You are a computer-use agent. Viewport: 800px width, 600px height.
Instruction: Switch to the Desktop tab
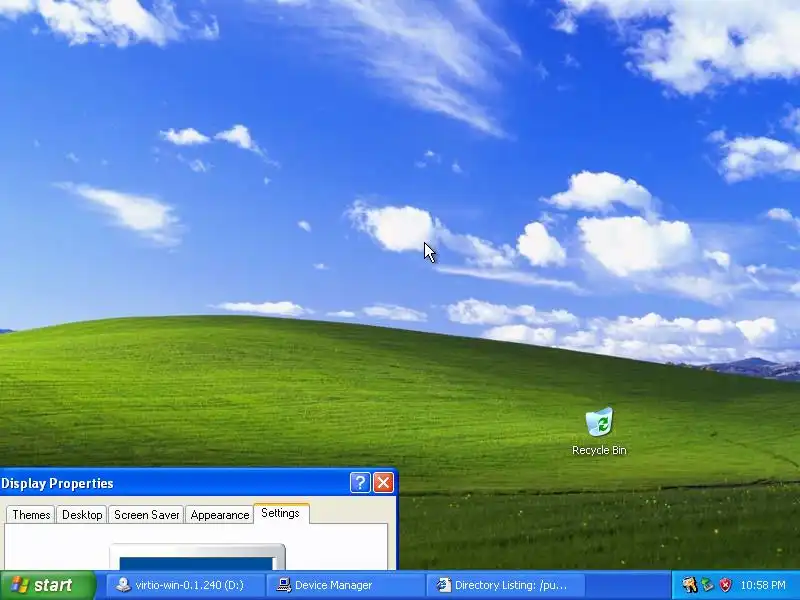(82, 515)
